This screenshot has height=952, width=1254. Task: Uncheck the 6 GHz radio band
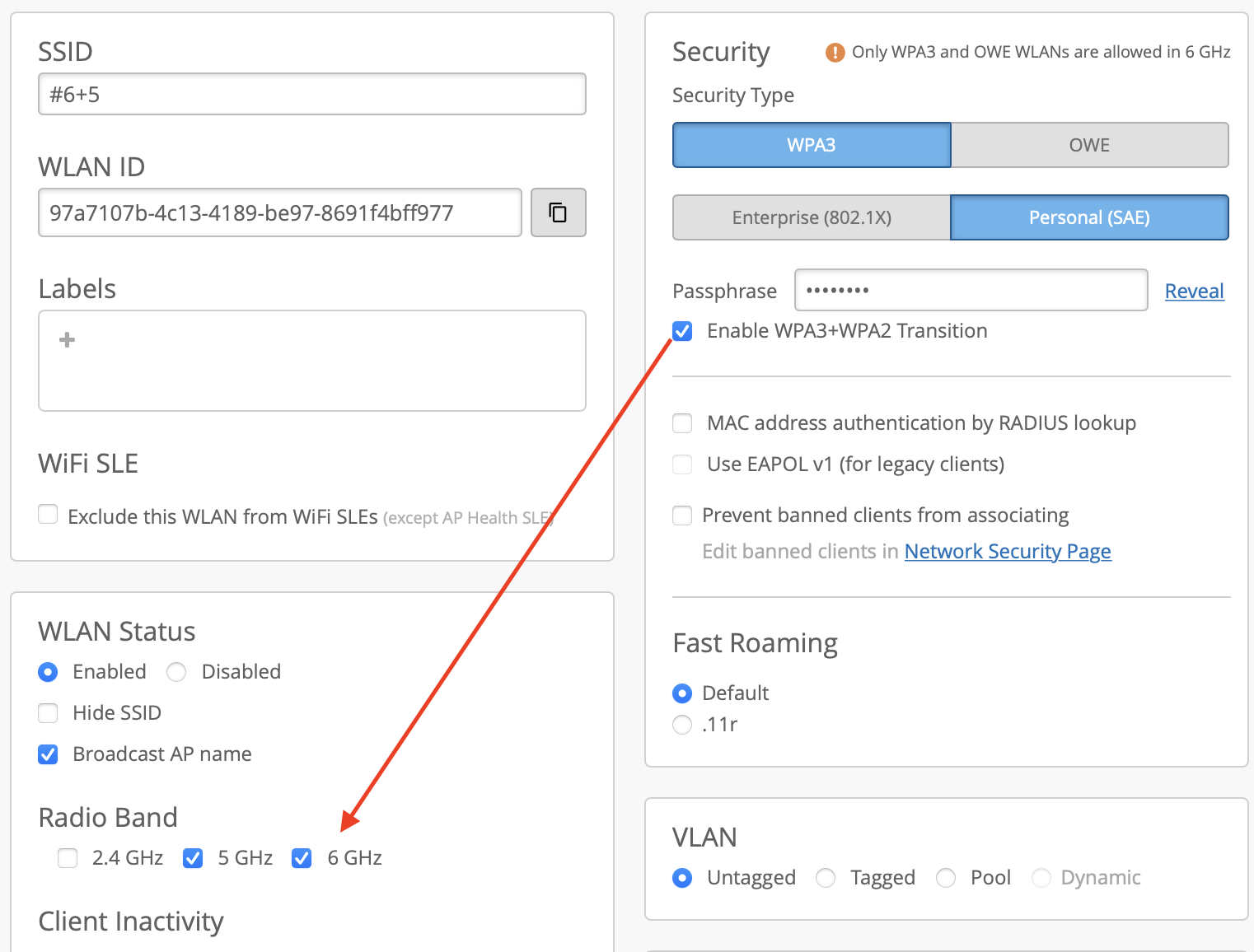tap(302, 858)
